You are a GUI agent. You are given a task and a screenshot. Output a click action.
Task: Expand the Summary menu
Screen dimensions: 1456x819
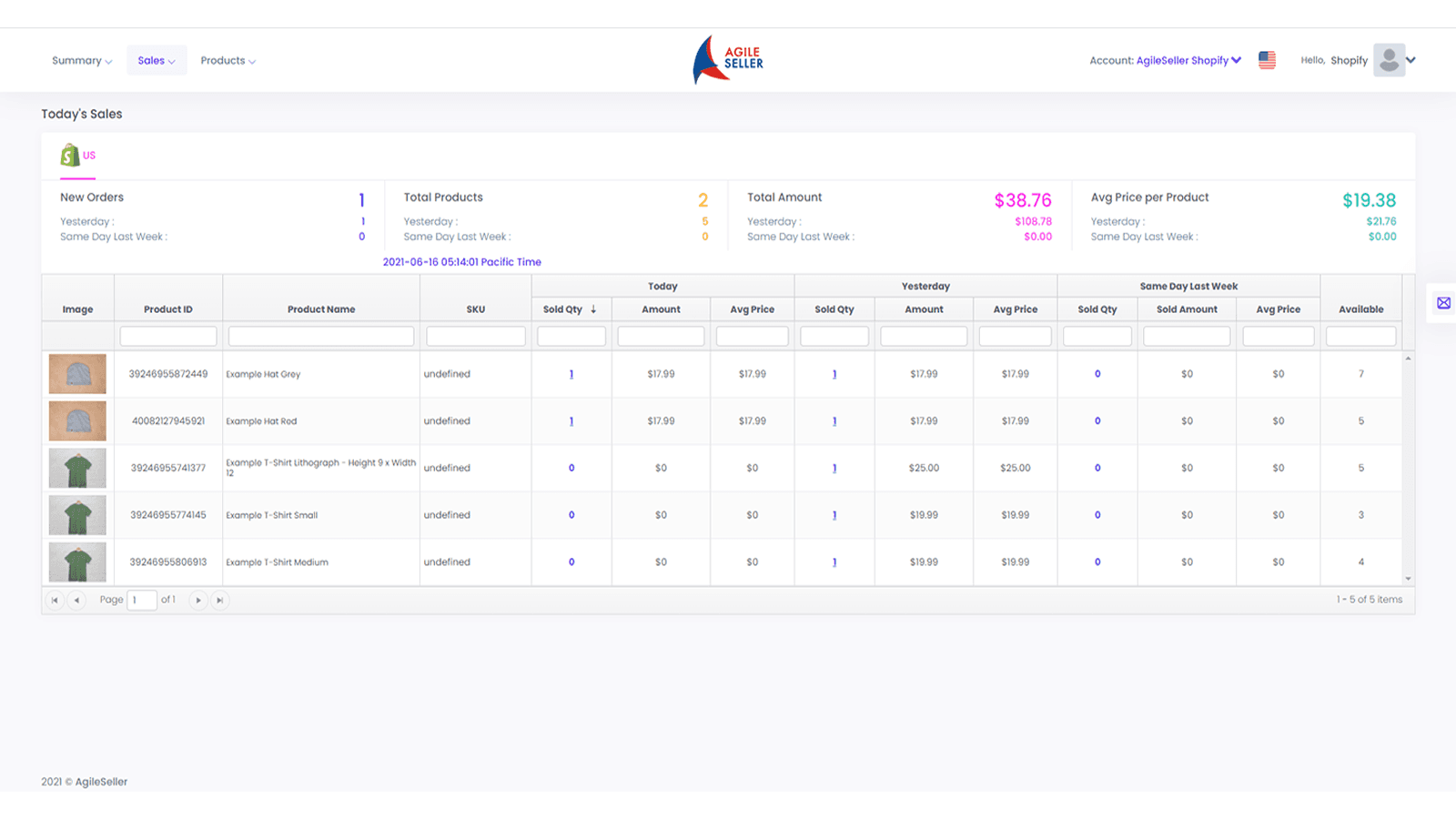click(82, 61)
